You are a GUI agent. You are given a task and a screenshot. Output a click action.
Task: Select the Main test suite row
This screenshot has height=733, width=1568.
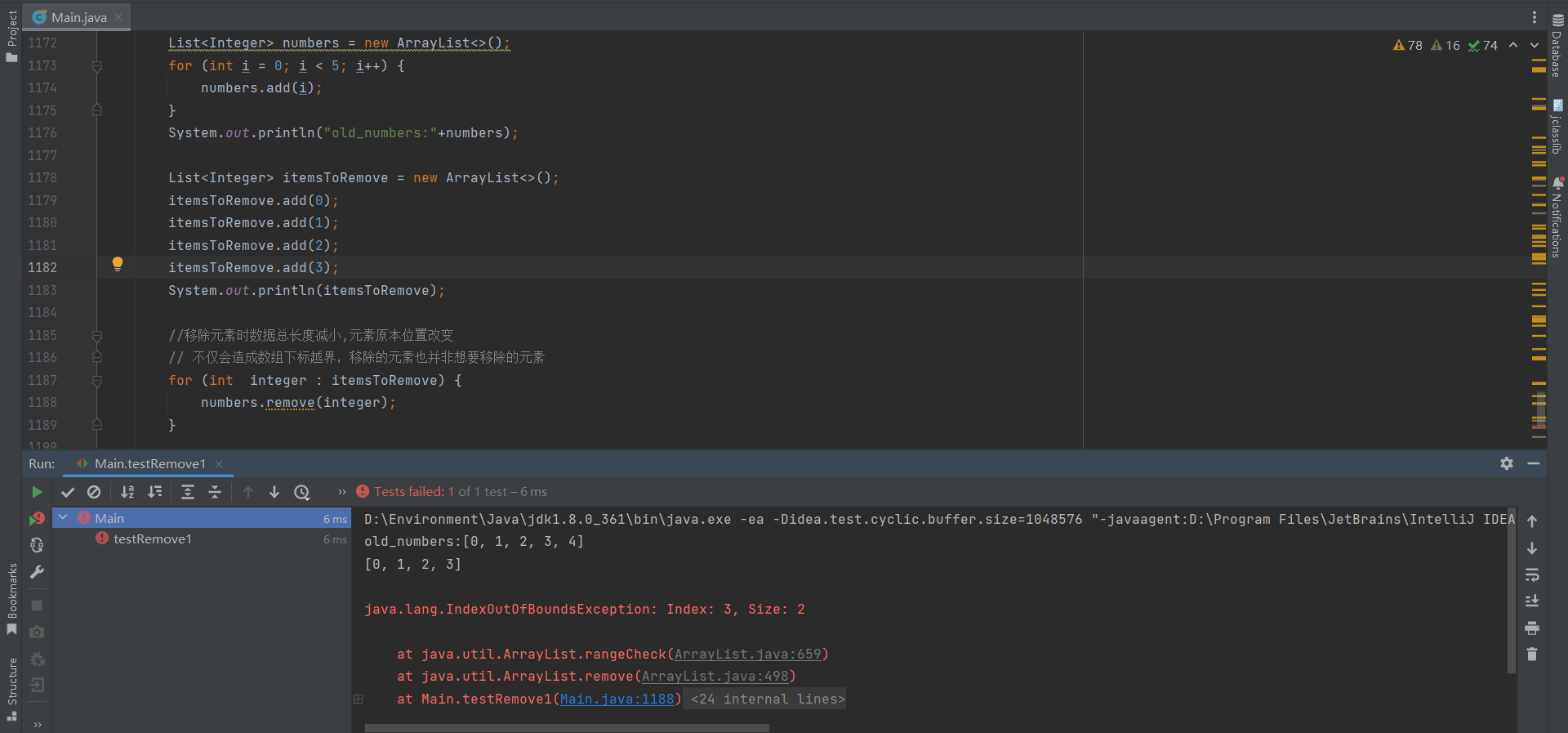(x=202, y=518)
